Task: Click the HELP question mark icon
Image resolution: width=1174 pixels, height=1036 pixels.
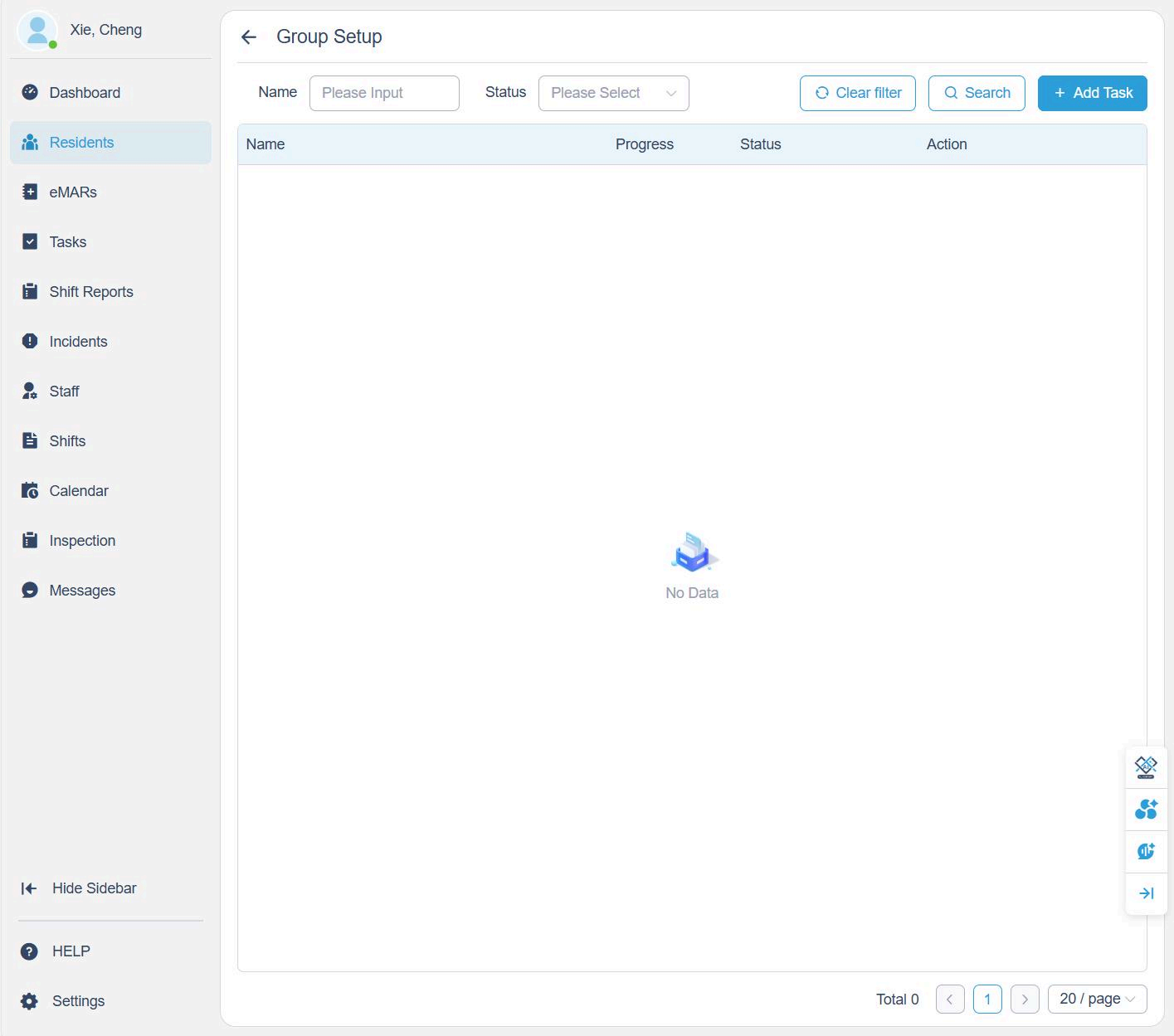Action: (29, 951)
